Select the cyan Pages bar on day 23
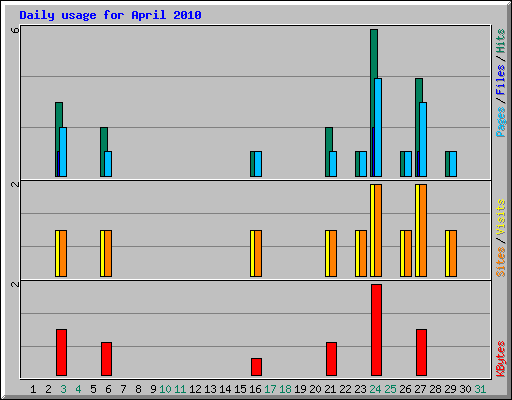 363,164
